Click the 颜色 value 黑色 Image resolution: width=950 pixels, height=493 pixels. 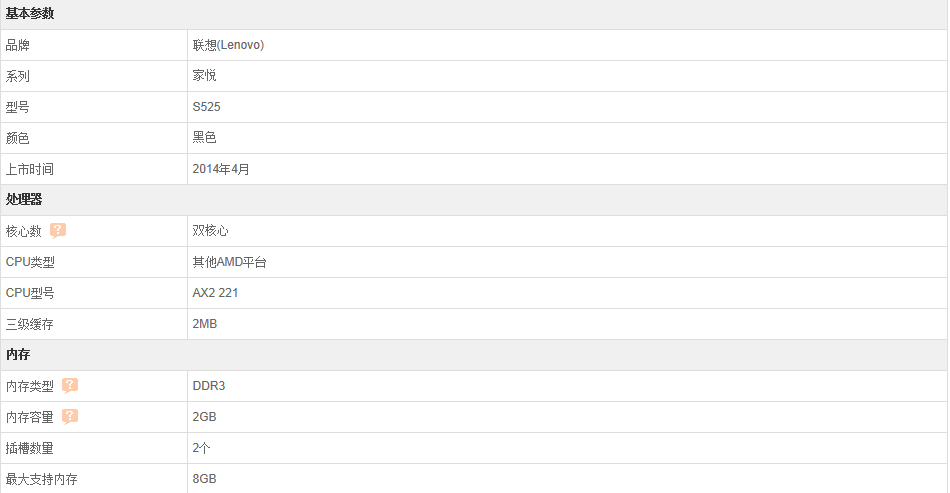204,137
